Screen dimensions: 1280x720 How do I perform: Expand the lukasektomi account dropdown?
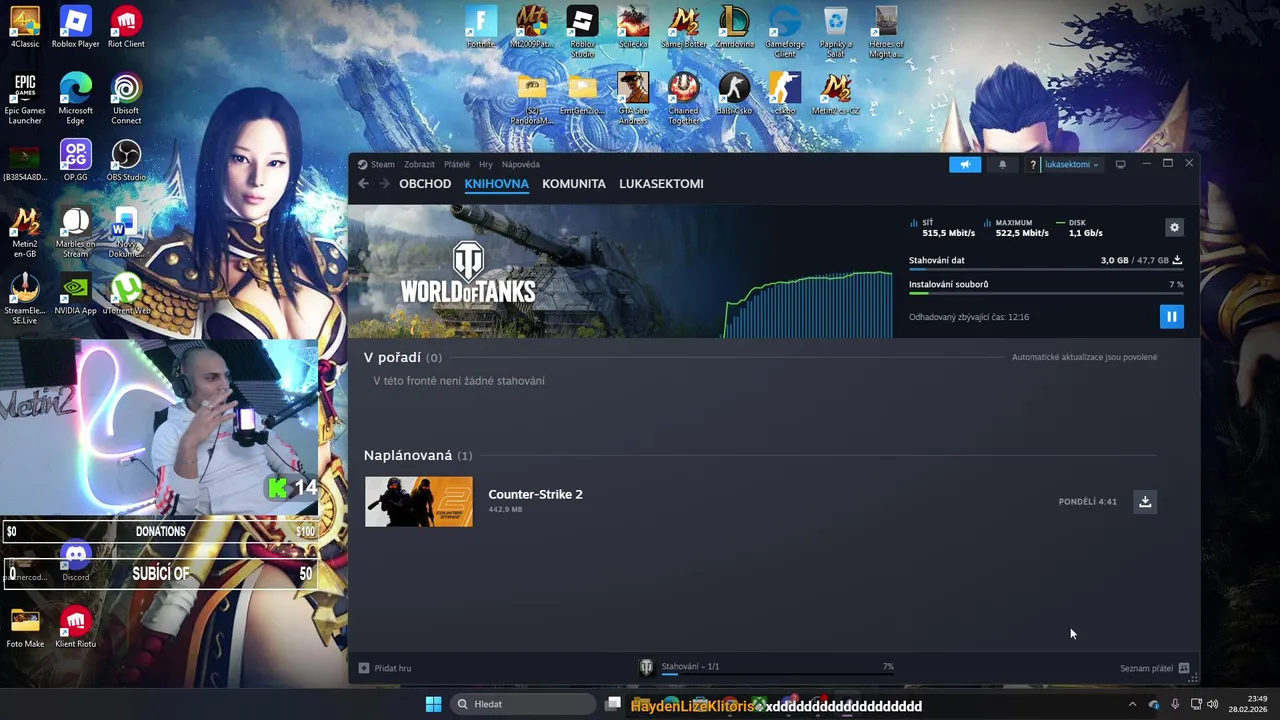click(1071, 164)
